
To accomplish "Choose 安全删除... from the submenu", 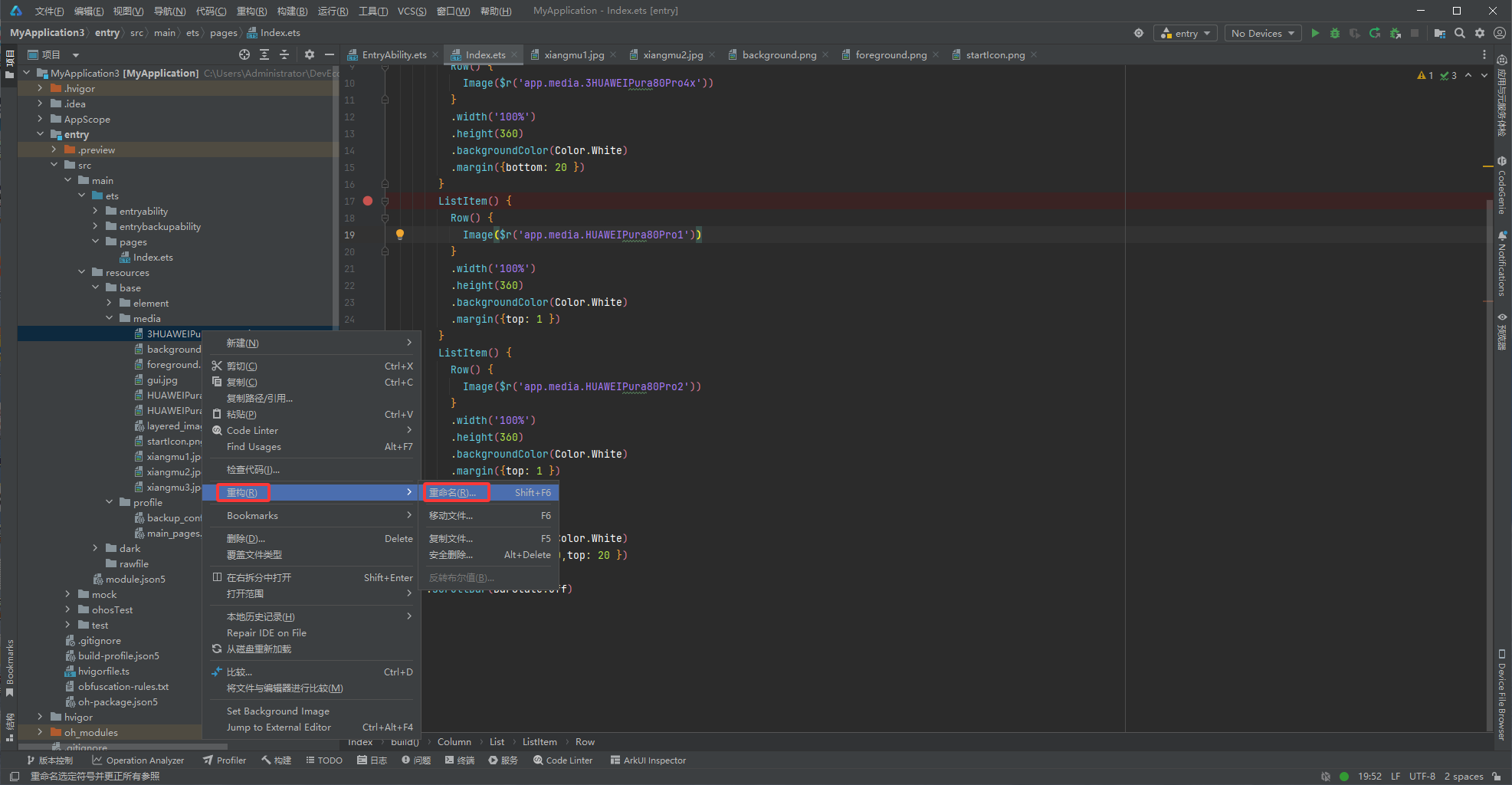I will (490, 554).
